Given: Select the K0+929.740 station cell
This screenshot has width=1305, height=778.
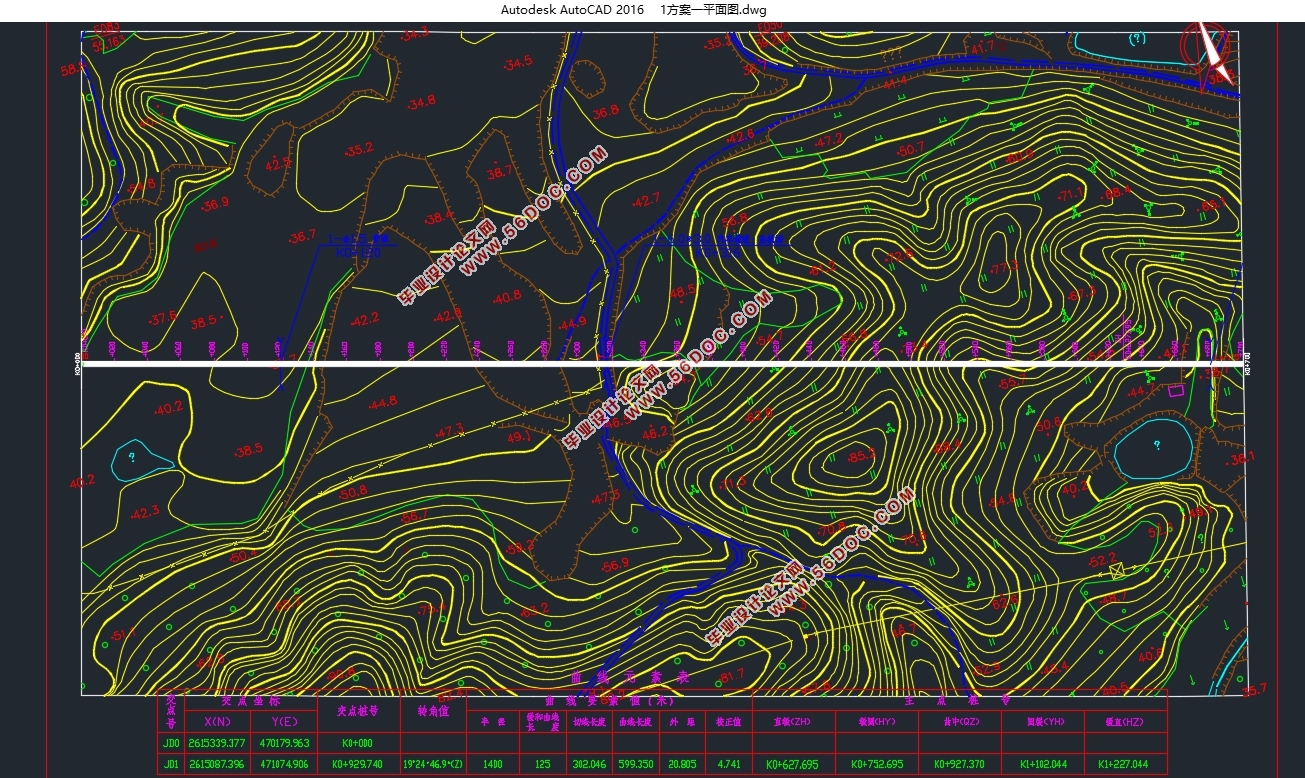Looking at the screenshot, I should point(357,765).
